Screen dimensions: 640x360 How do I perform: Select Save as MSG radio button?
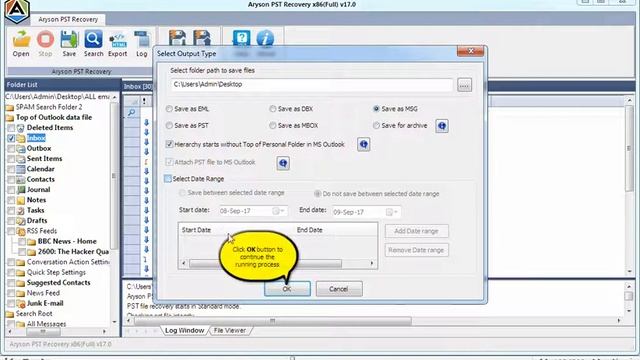[x=376, y=109]
